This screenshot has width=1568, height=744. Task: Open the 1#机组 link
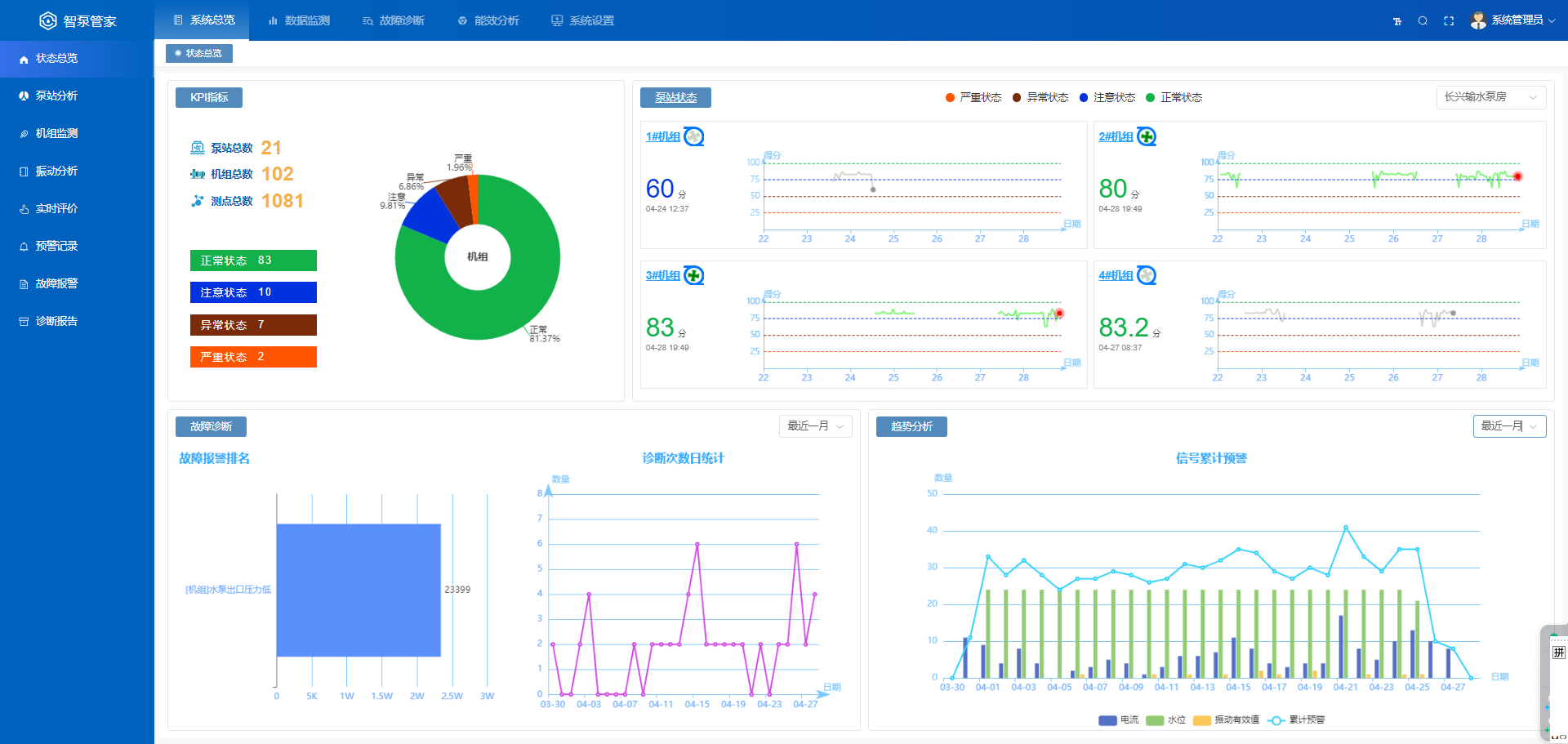point(662,137)
